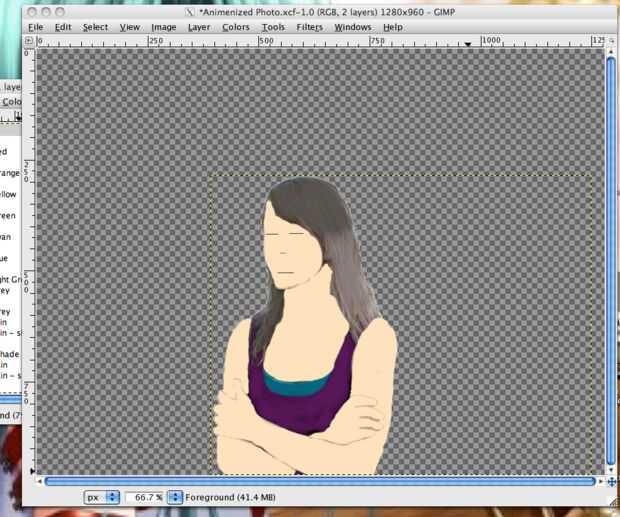Open the Windows menu
The height and width of the screenshot is (517, 620).
(353, 27)
